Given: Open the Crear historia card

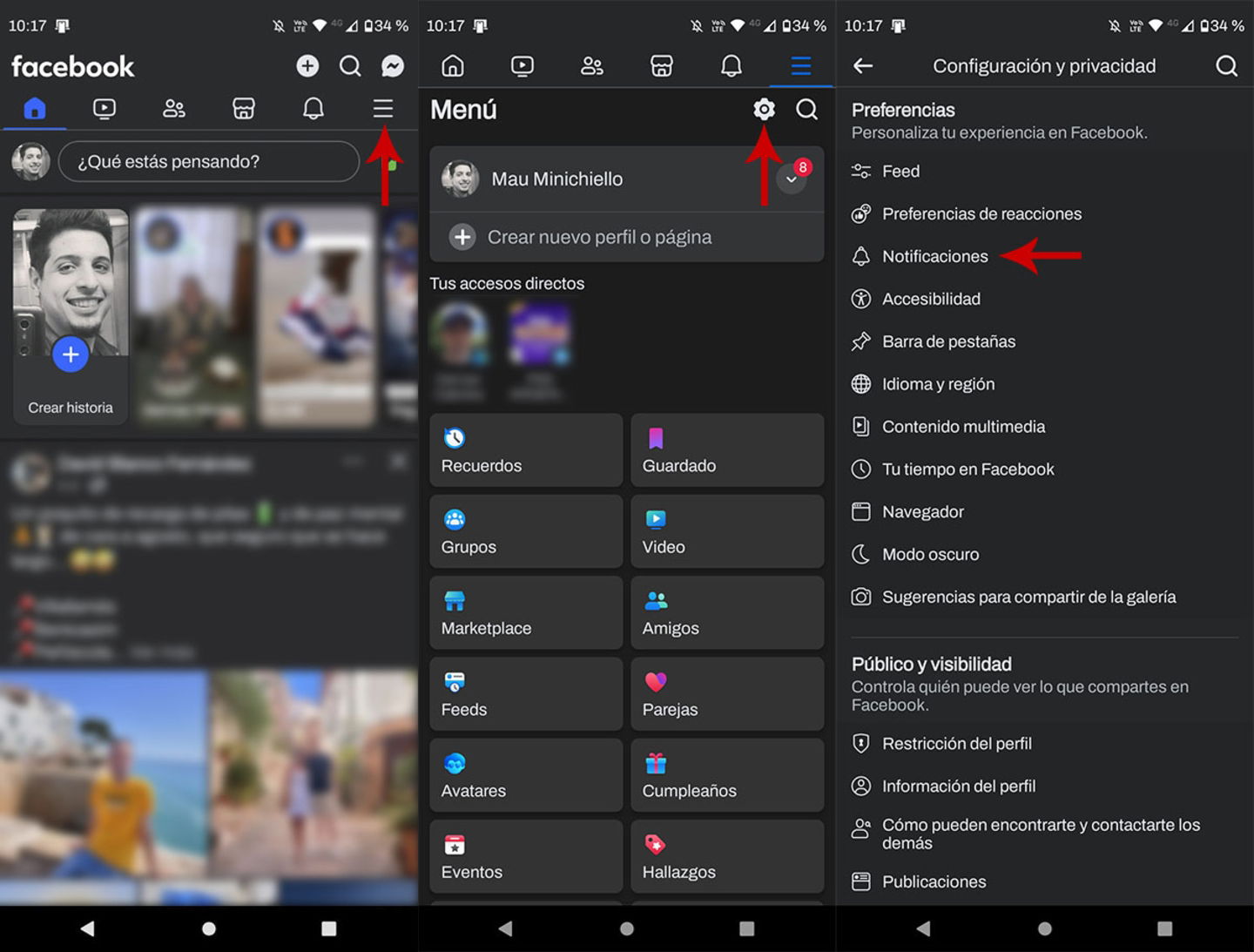Looking at the screenshot, I should tap(71, 317).
